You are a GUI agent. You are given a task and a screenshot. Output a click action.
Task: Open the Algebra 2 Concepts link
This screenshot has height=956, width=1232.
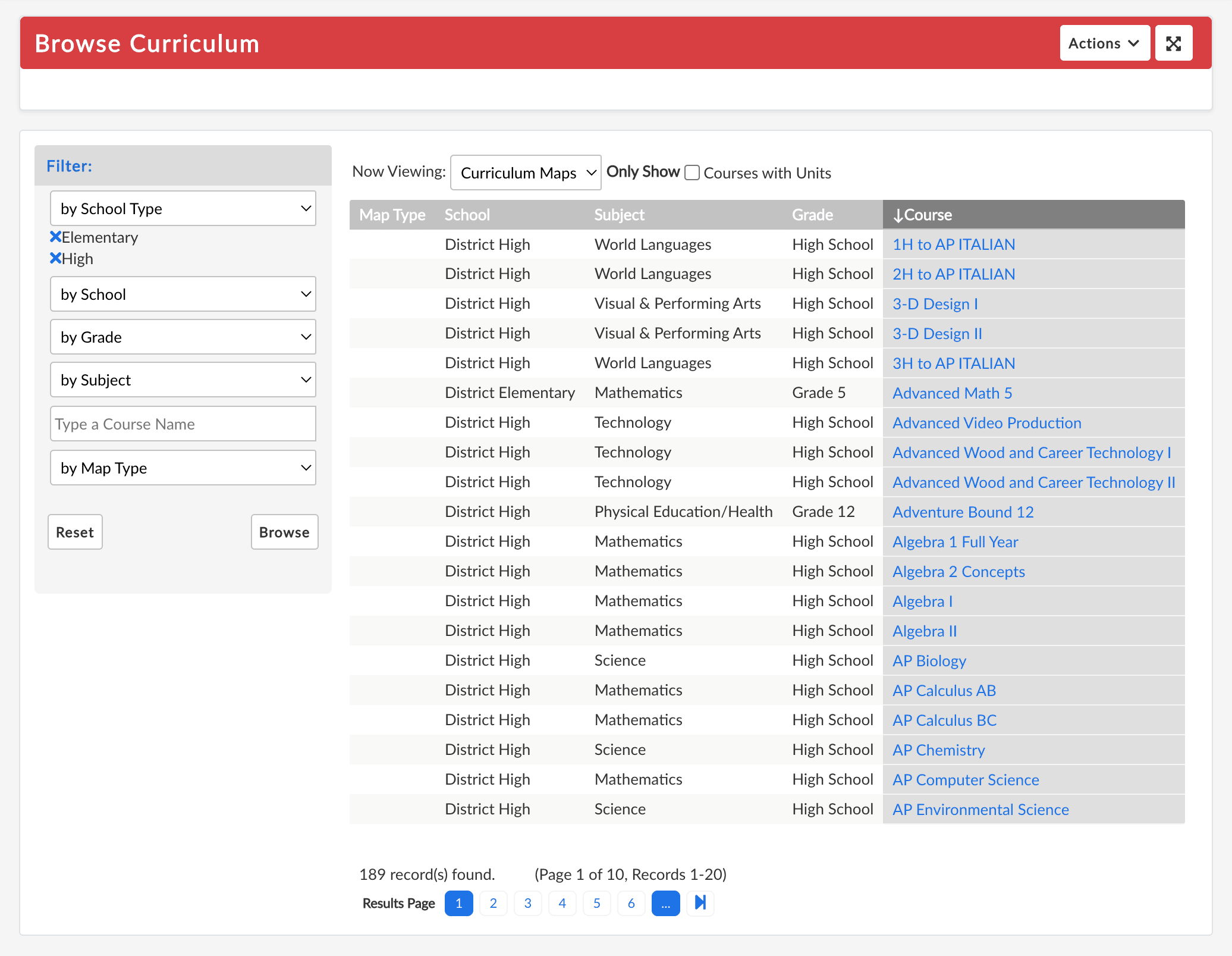[958, 572]
